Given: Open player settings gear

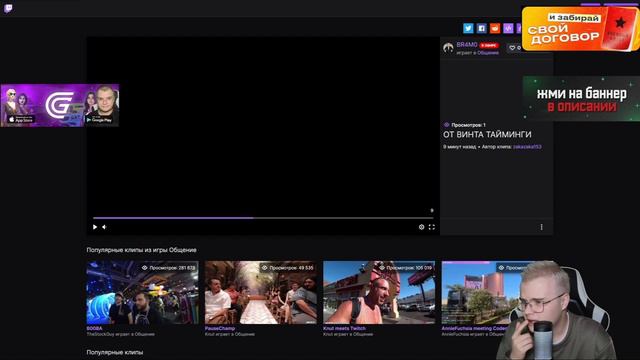Looking at the screenshot, I should pos(421,227).
